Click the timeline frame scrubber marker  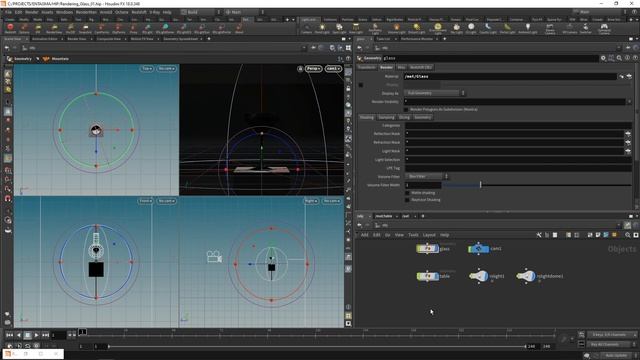[x=82, y=332]
